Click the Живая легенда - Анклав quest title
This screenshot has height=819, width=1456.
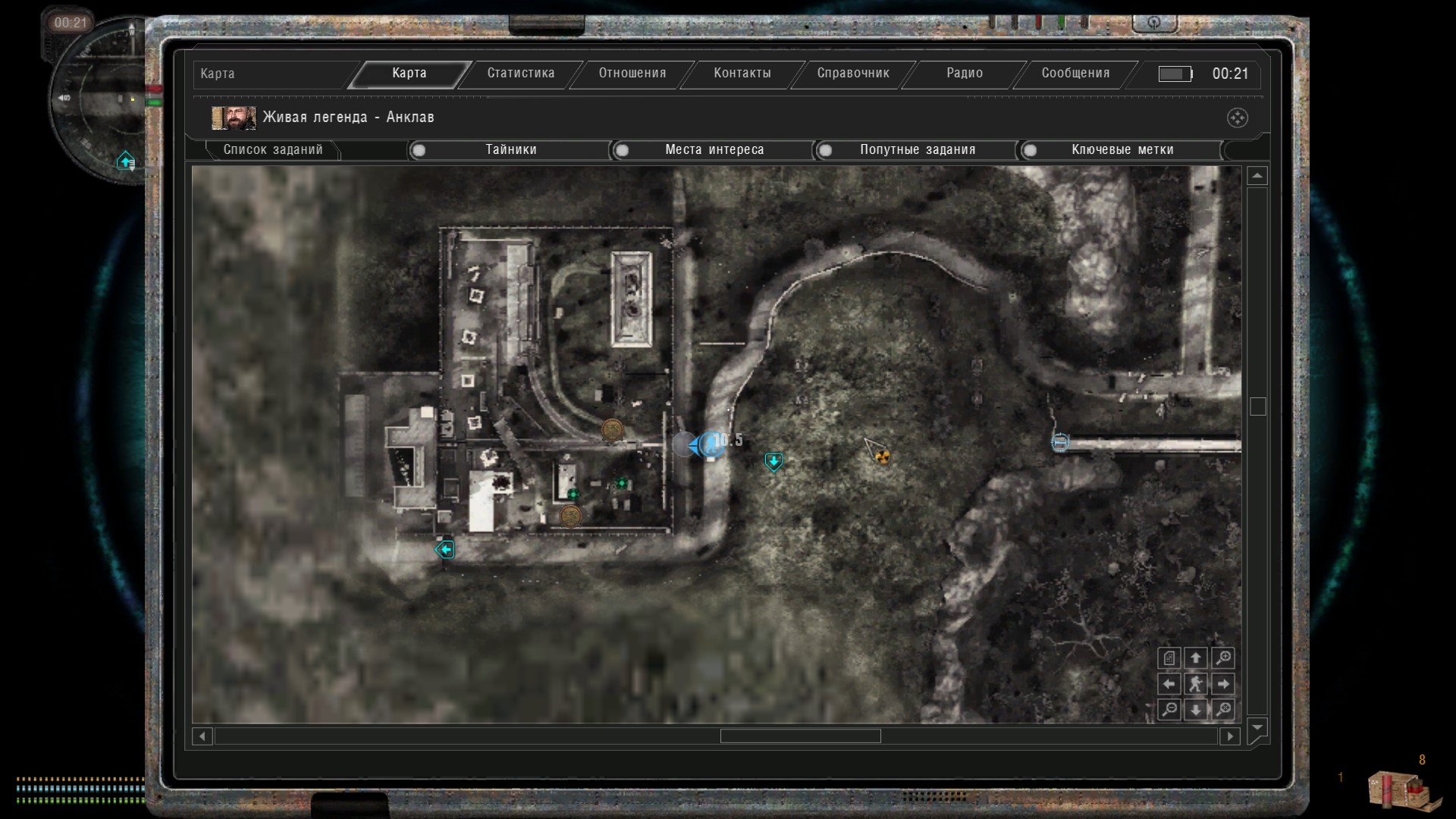tap(348, 117)
